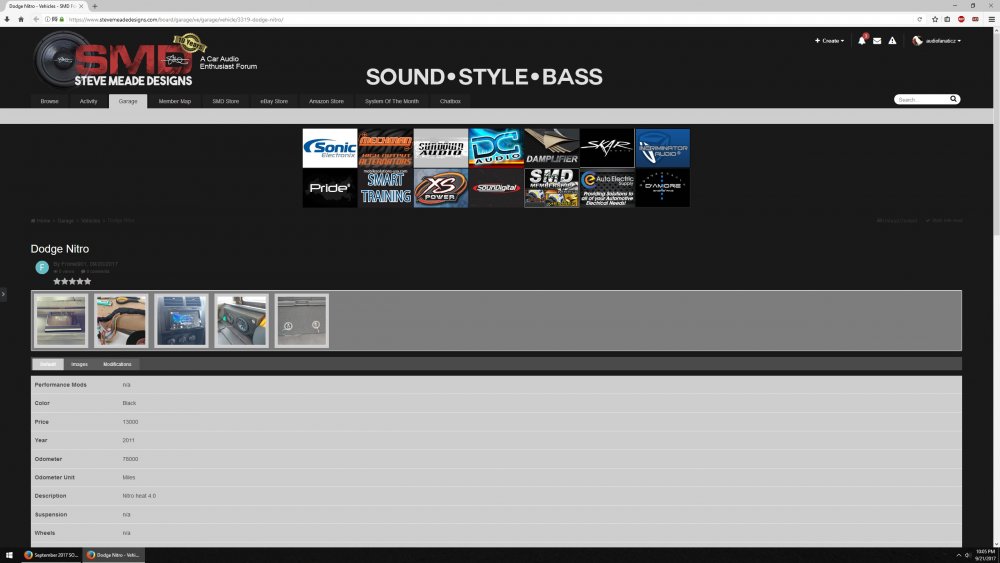Open the Sundown Audio sponsor banner

coord(441,148)
